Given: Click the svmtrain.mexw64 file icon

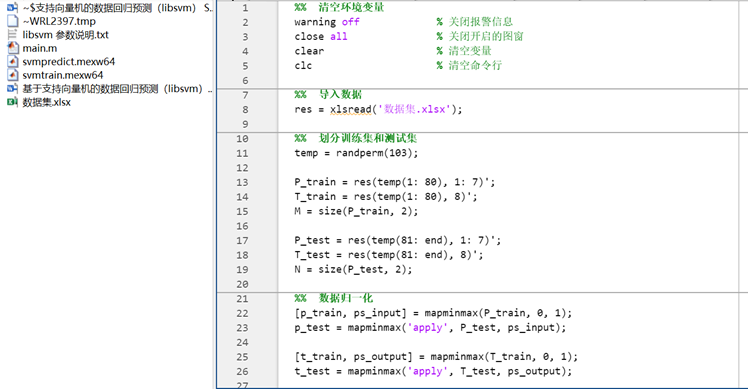Looking at the screenshot, I should pos(13,75).
